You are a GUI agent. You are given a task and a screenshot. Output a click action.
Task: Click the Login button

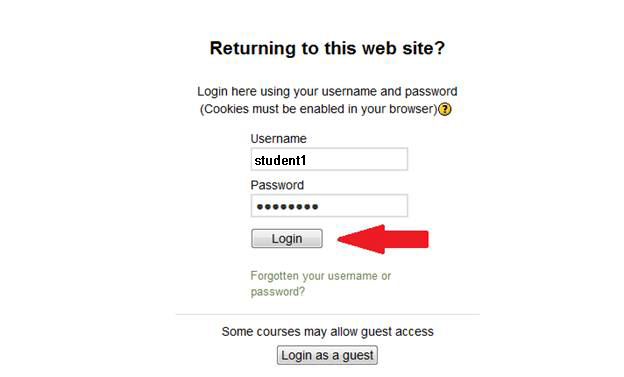pos(287,238)
